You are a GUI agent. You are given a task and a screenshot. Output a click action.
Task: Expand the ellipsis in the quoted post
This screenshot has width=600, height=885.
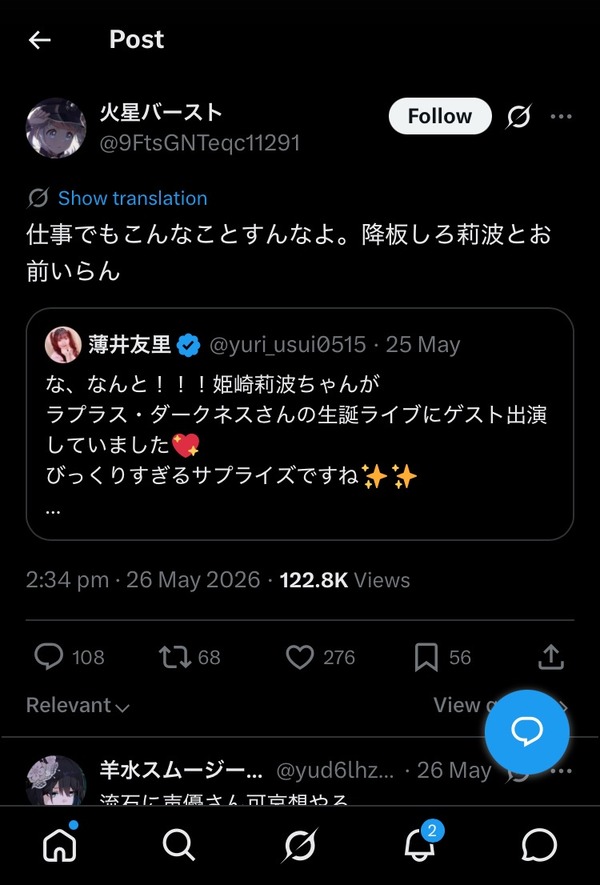52,511
